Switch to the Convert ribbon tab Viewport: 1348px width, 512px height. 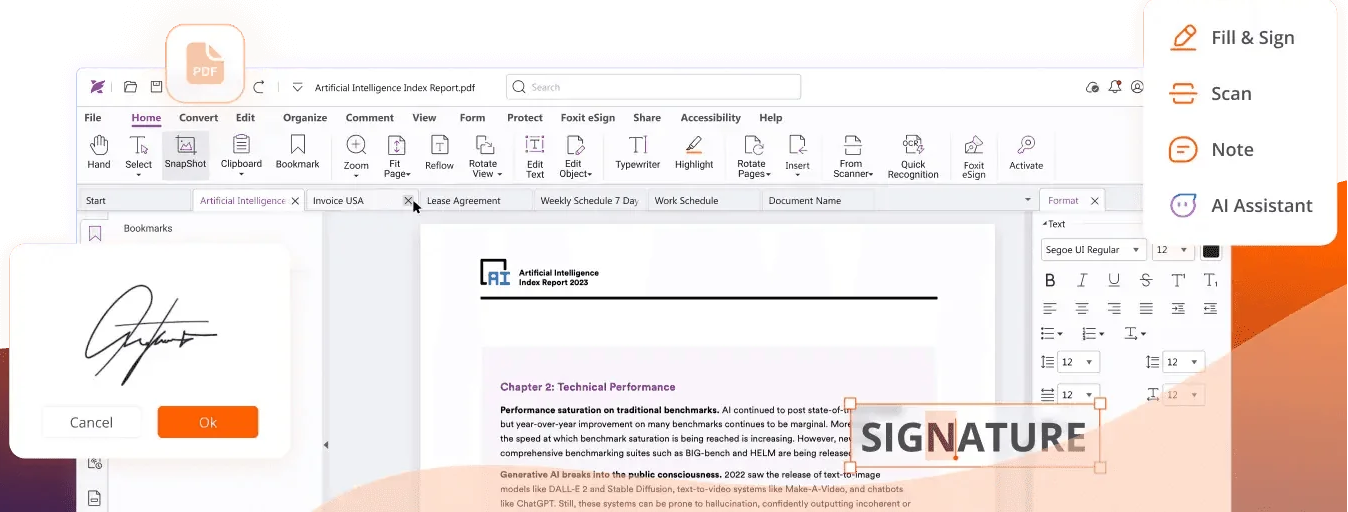(198, 118)
